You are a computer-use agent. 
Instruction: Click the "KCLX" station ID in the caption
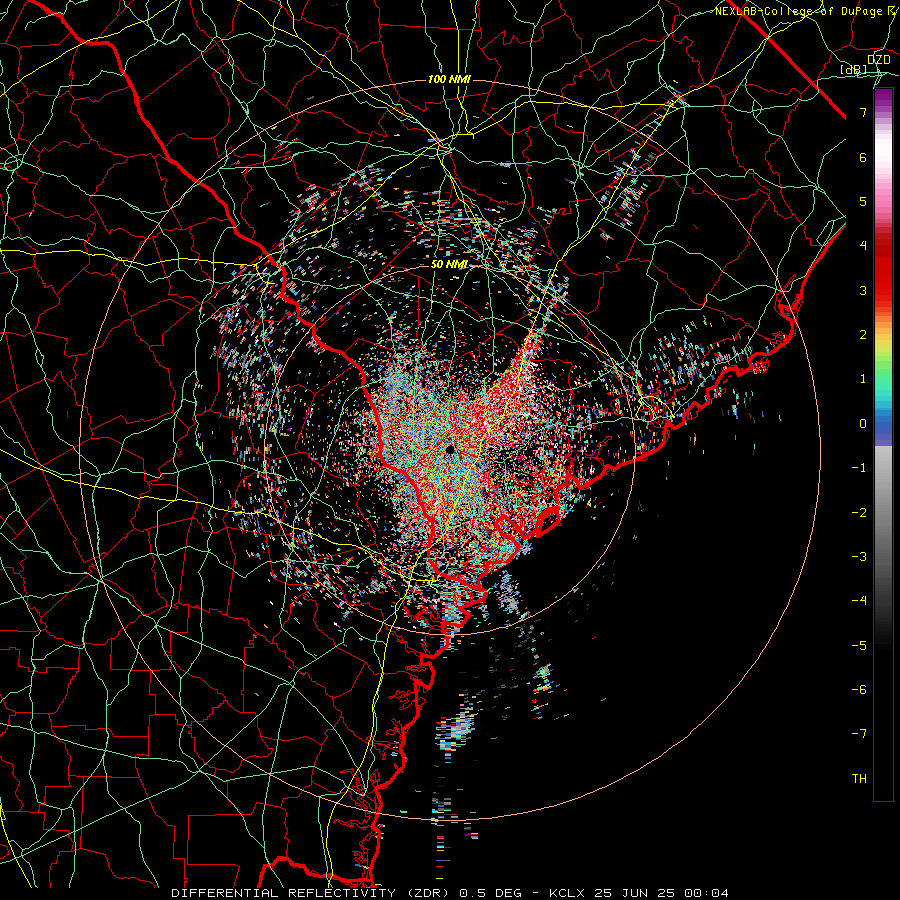[x=565, y=893]
